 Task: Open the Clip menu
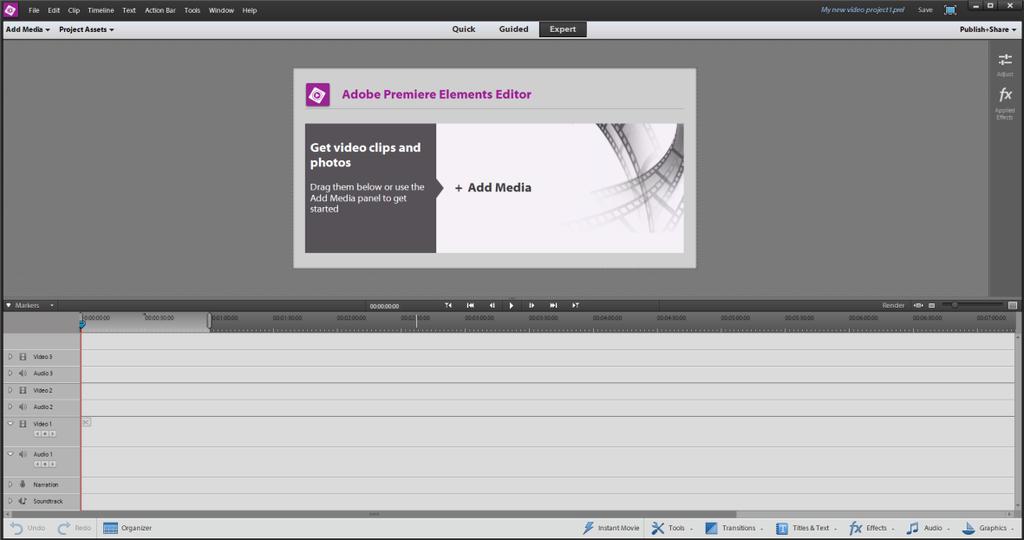coord(74,10)
